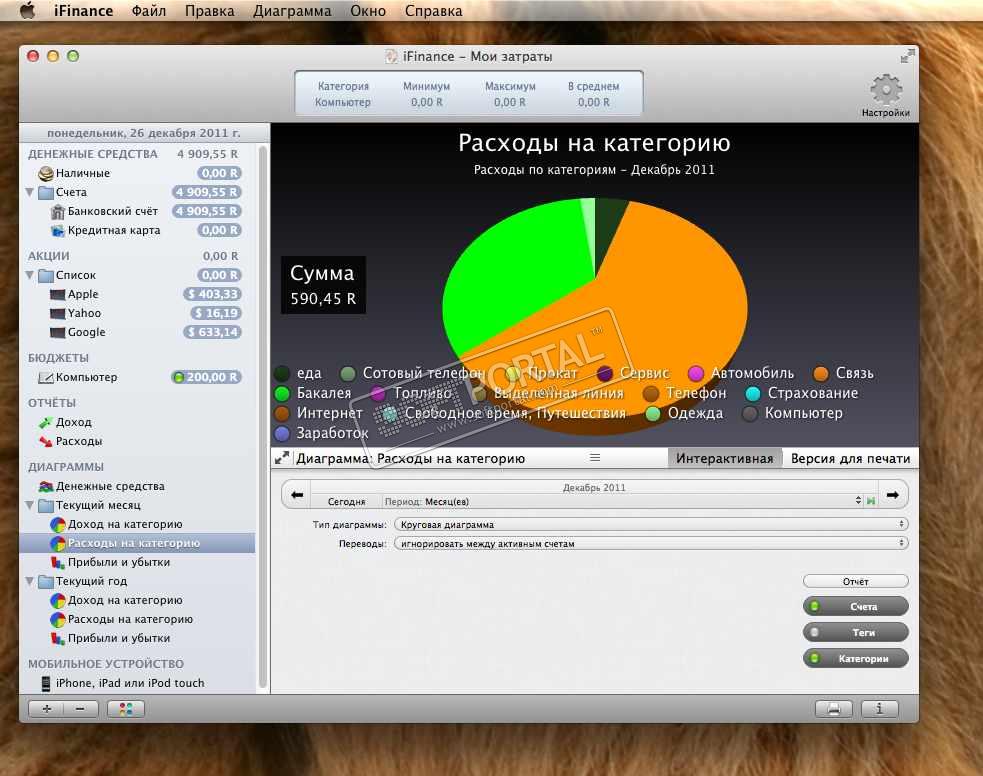Click pie icon of Доход на категорию under Текущий год
Viewport: 983px width, 776px height.
coord(58,600)
